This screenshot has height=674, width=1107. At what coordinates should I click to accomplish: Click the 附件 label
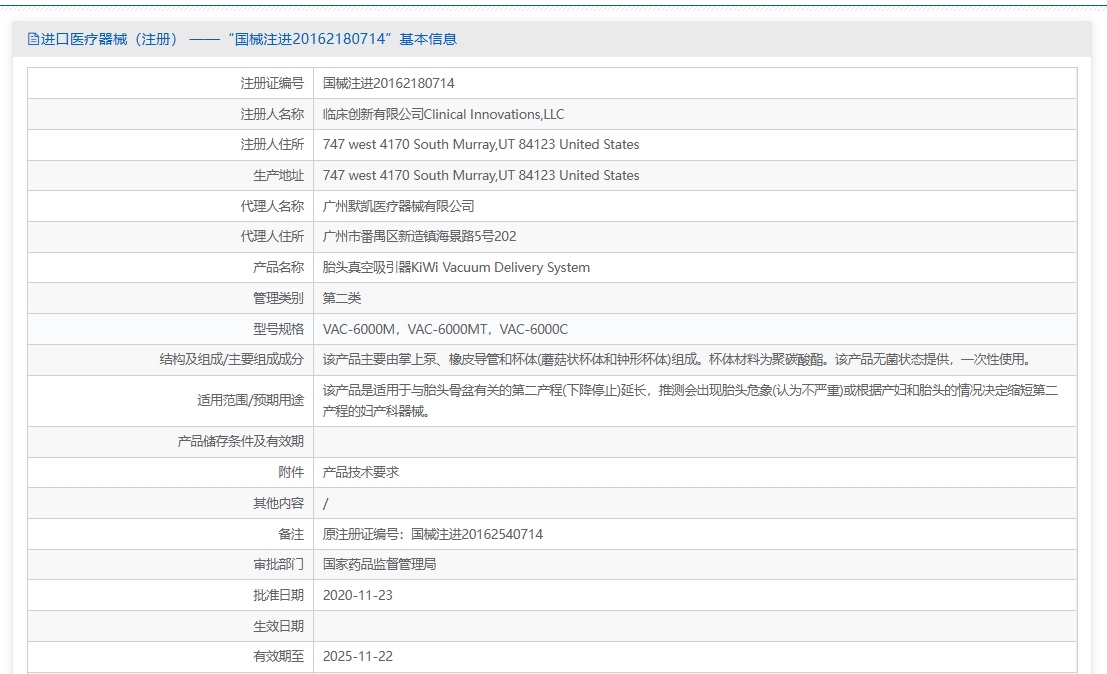[x=291, y=473]
